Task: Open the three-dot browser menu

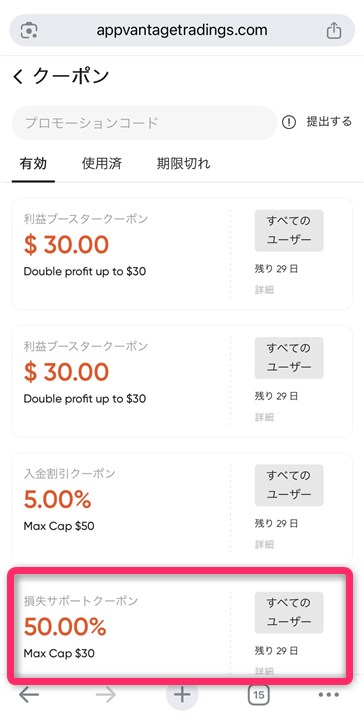Action: point(329,695)
